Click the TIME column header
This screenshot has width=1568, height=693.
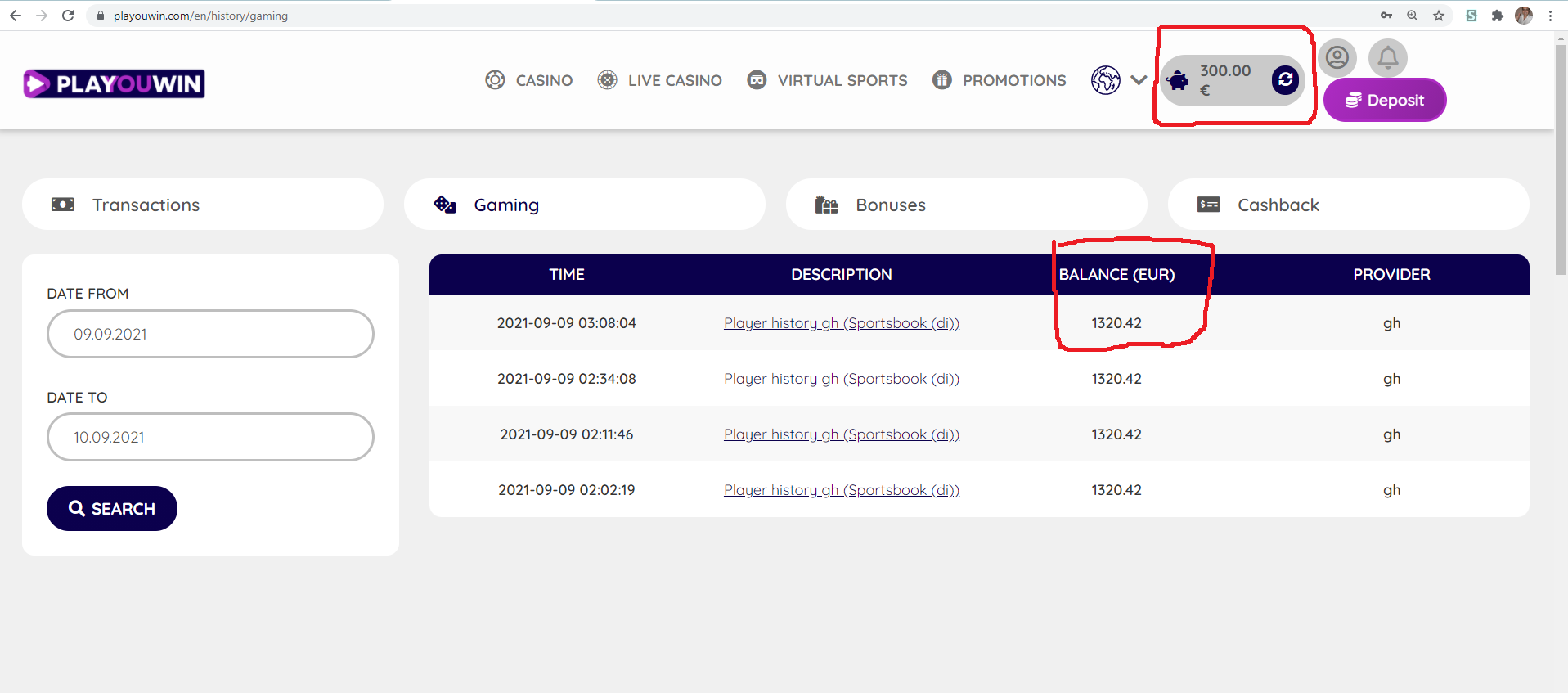coord(567,275)
